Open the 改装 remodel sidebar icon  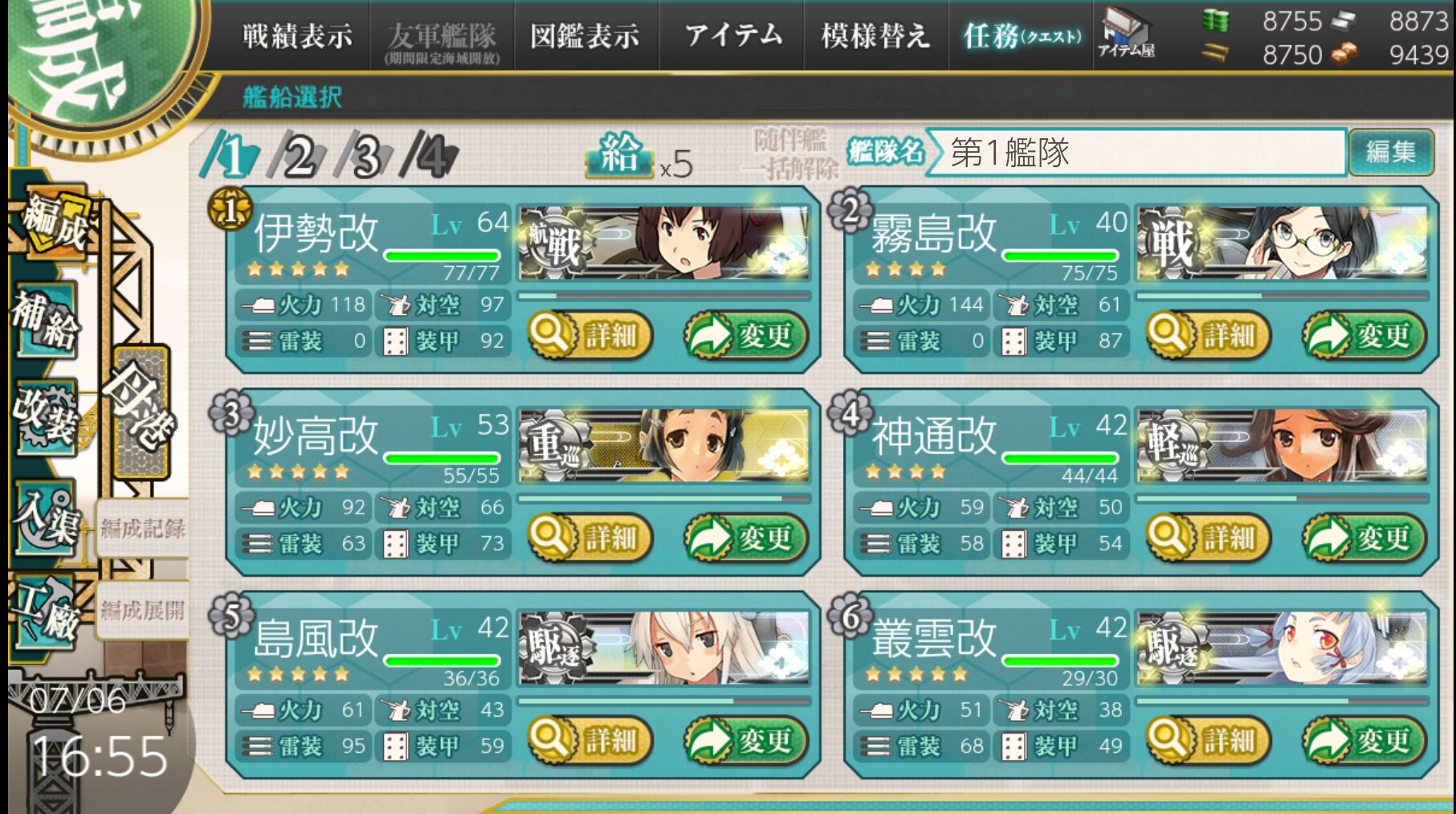point(47,416)
